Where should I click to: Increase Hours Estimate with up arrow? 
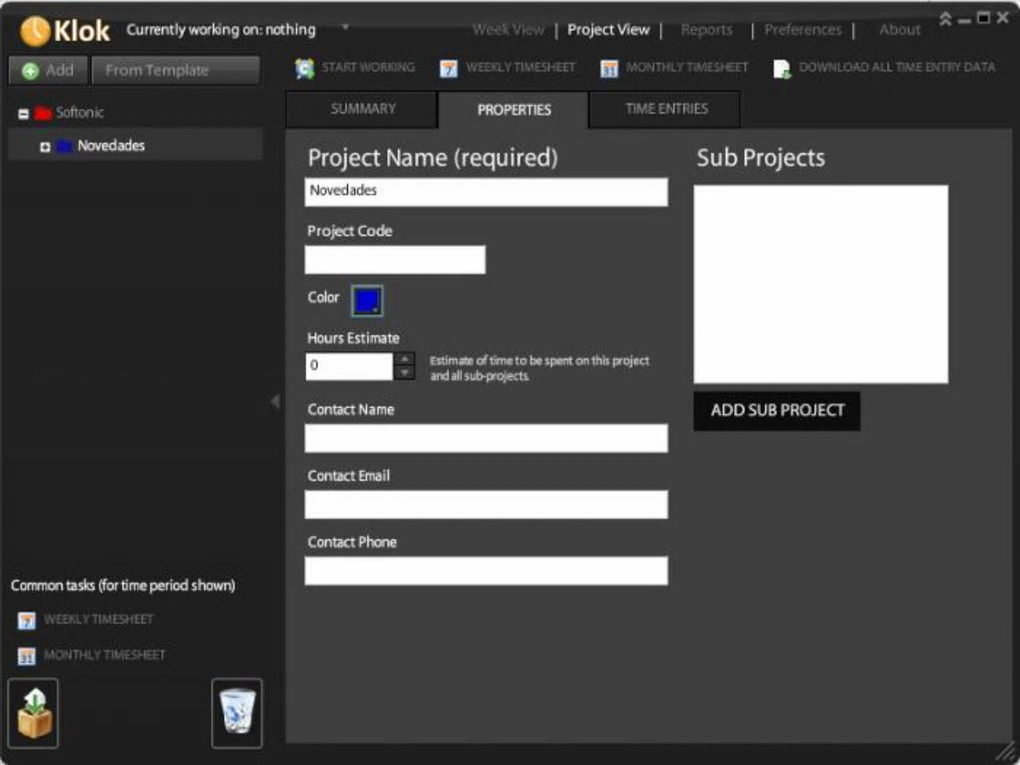click(x=405, y=358)
